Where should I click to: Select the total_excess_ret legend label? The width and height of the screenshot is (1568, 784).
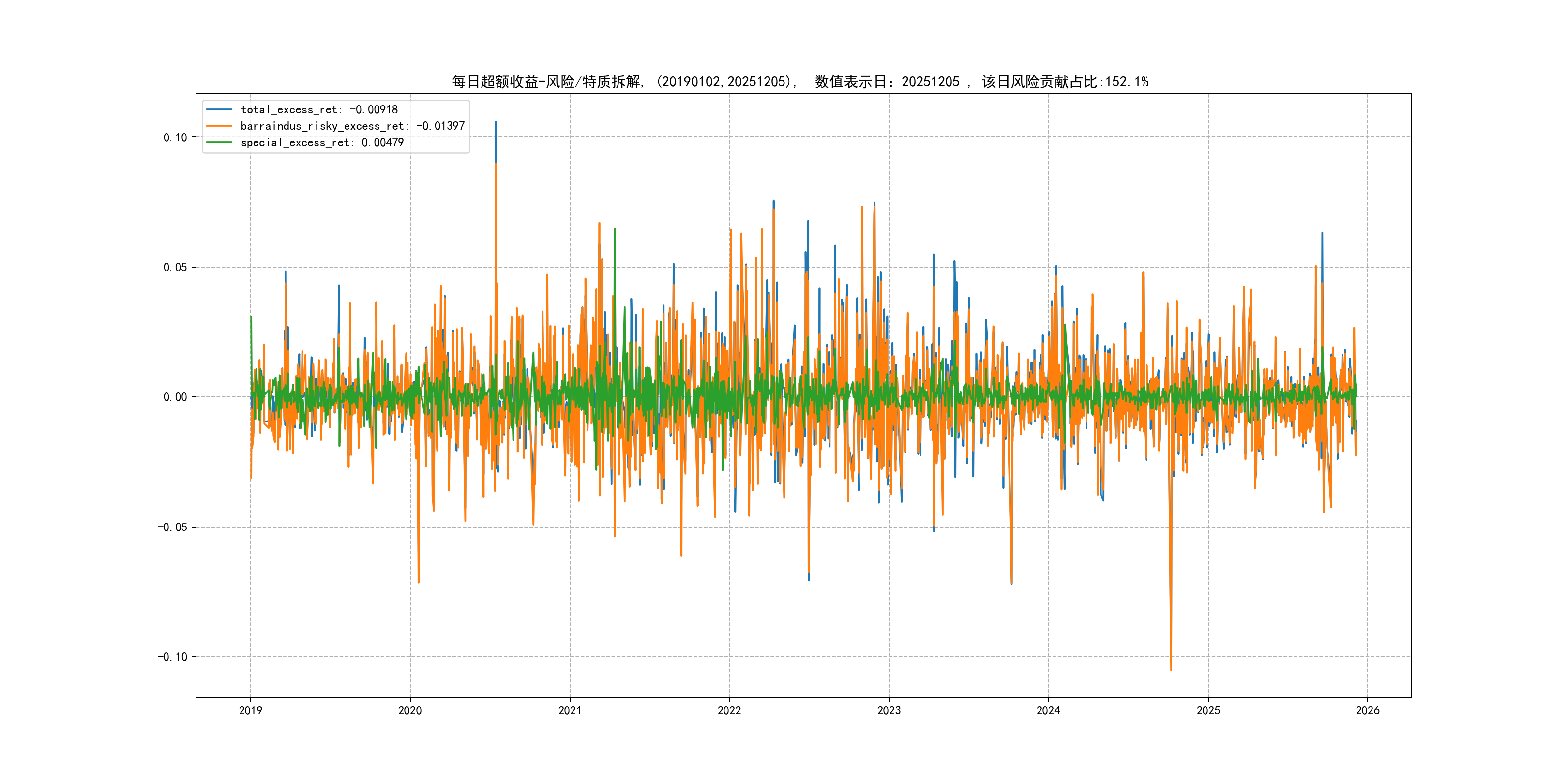tap(319, 109)
